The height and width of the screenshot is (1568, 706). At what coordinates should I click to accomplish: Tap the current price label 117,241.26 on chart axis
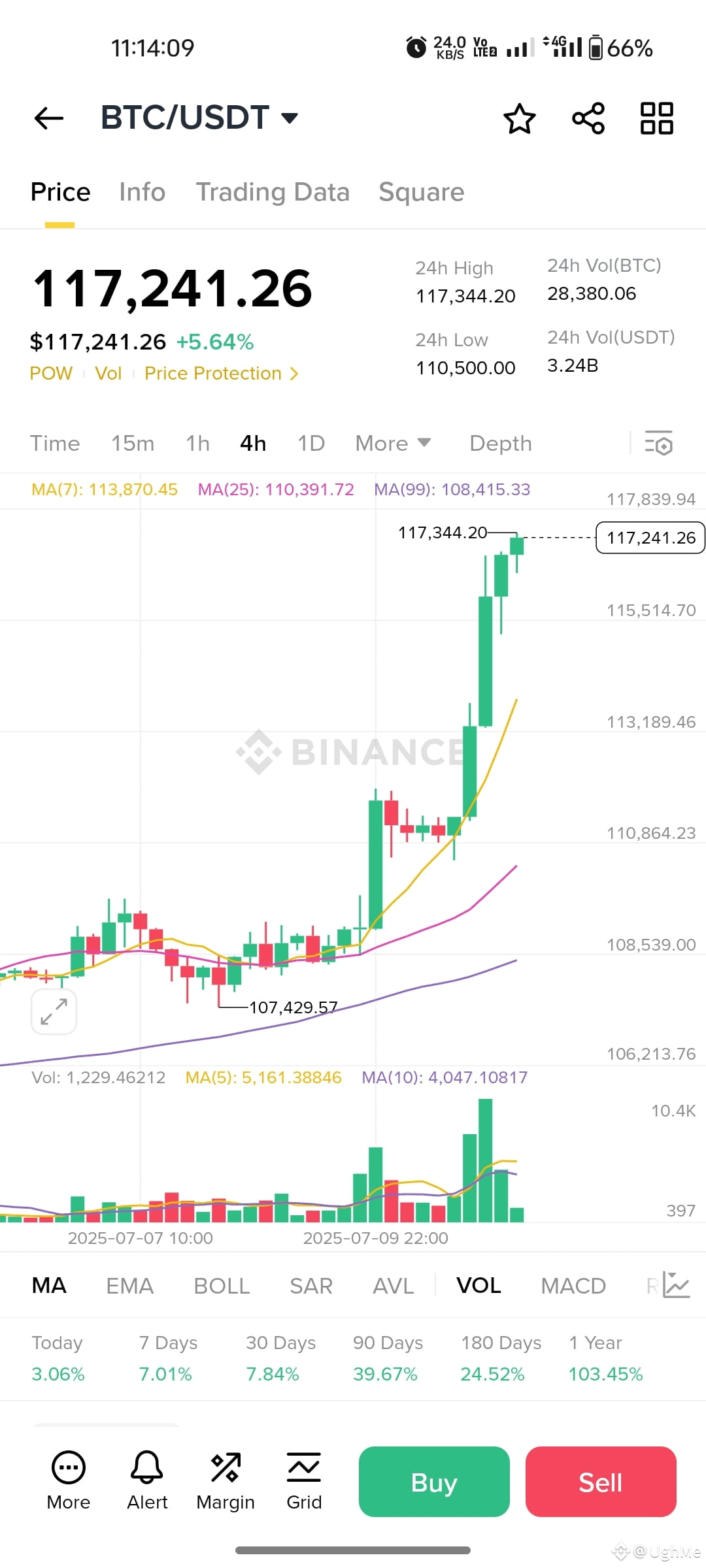(x=650, y=538)
